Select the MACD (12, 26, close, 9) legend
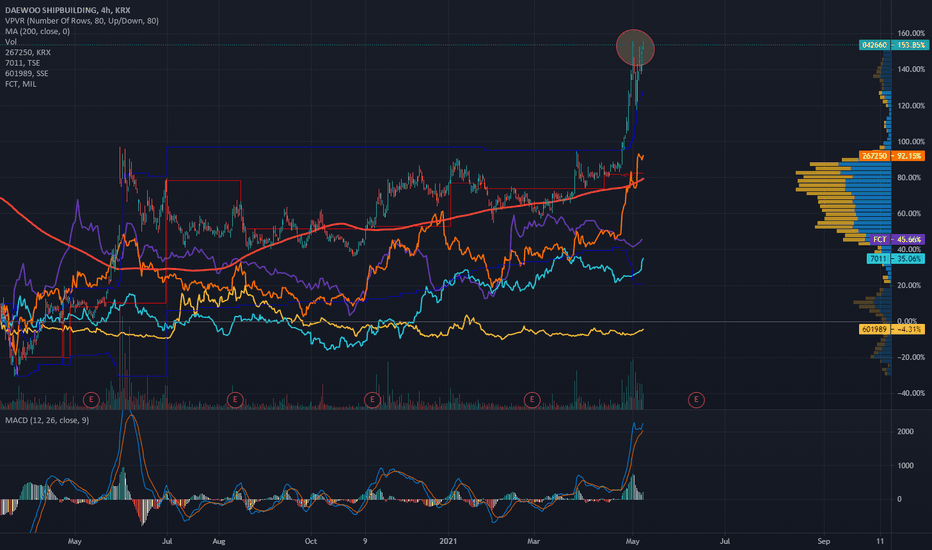The image size is (932, 550). tap(47, 420)
